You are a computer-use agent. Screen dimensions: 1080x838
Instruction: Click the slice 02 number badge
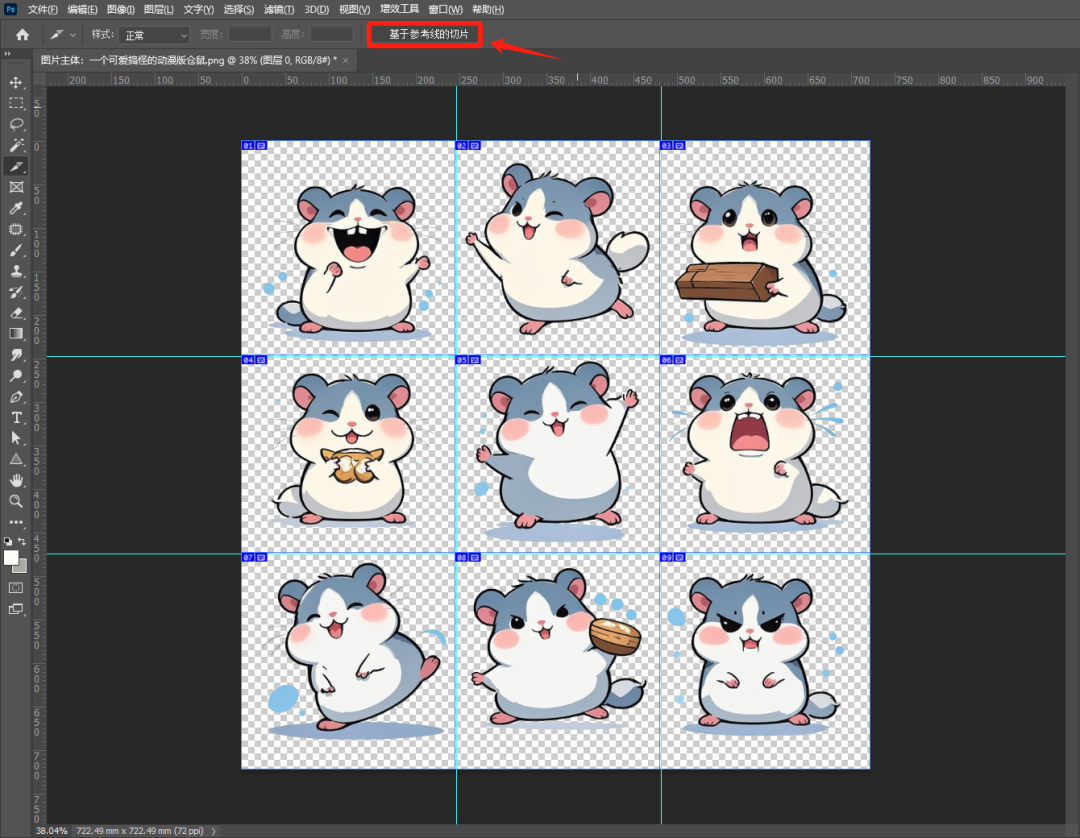point(461,146)
